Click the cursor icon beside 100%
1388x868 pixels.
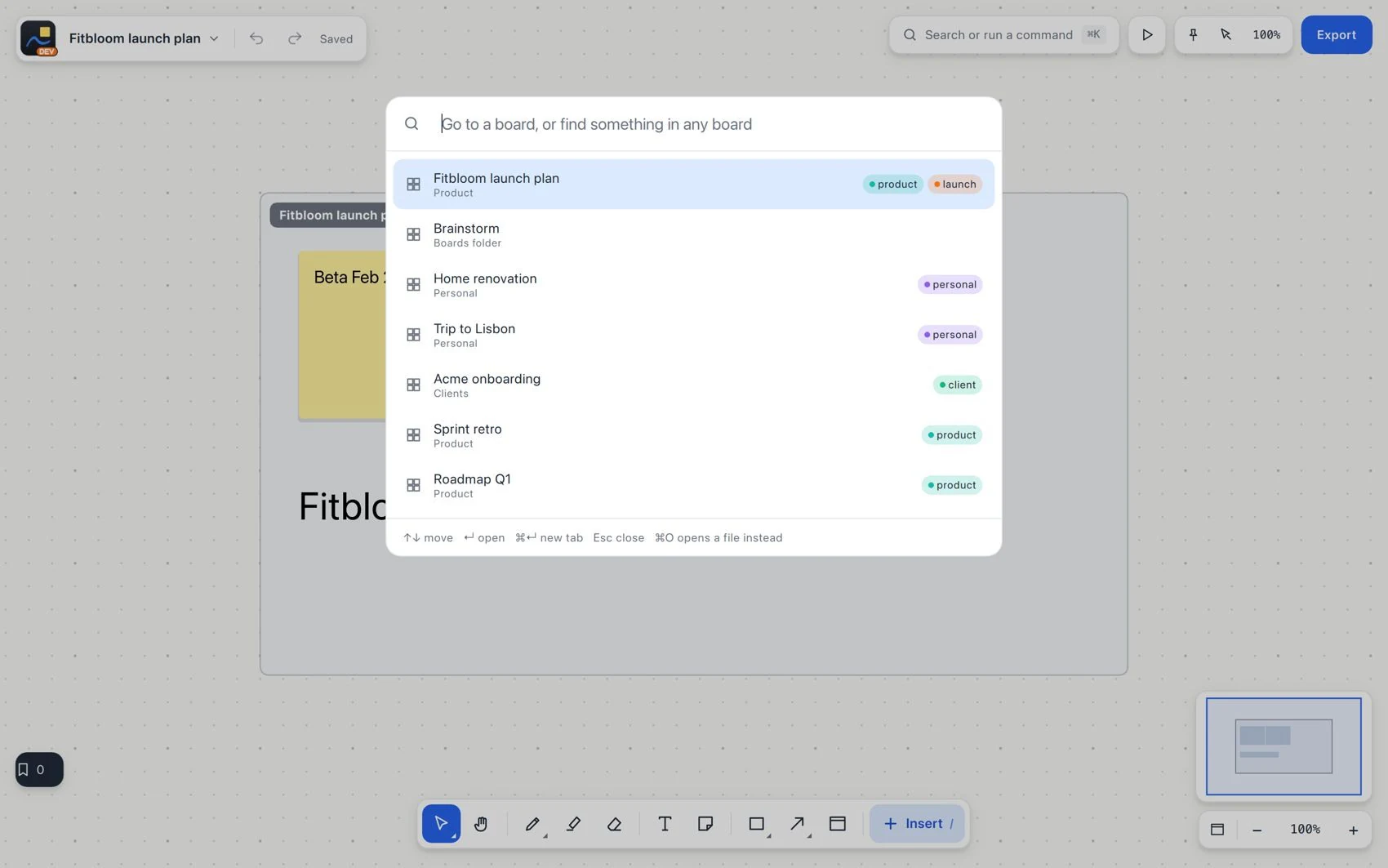(x=1226, y=34)
